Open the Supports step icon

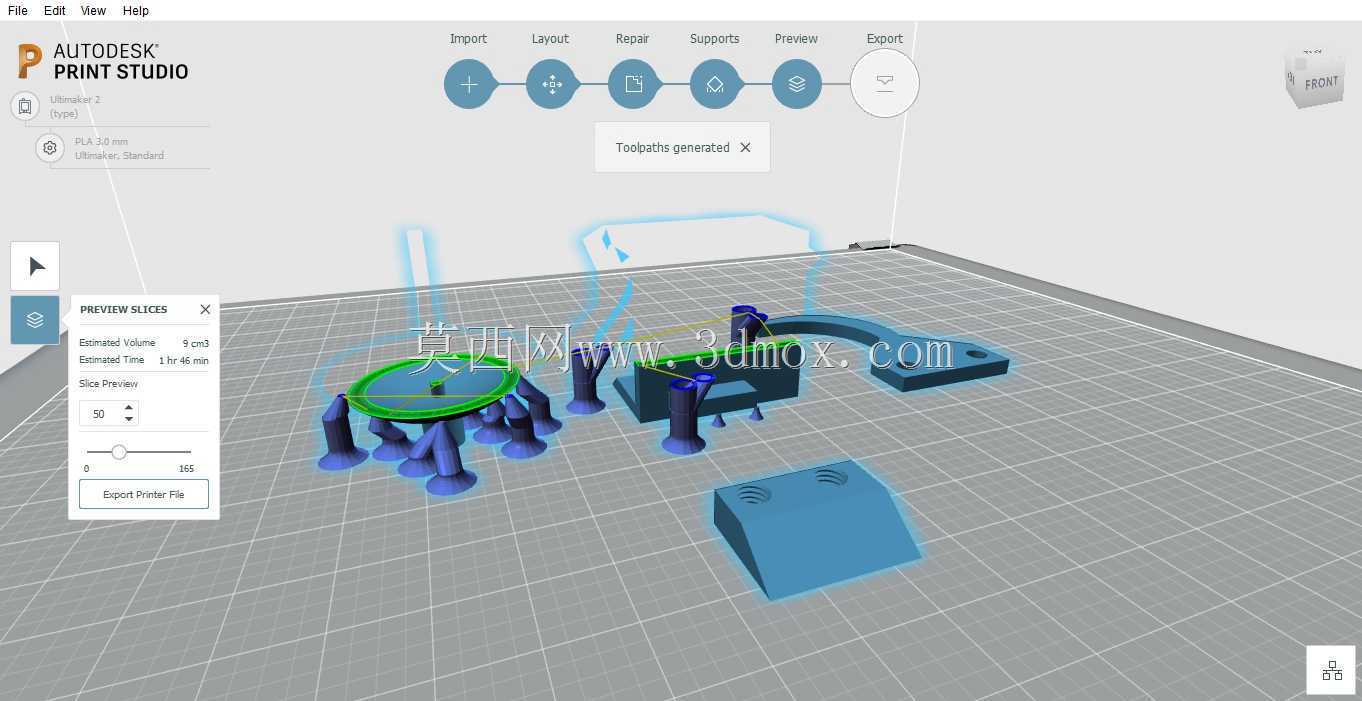pos(715,84)
